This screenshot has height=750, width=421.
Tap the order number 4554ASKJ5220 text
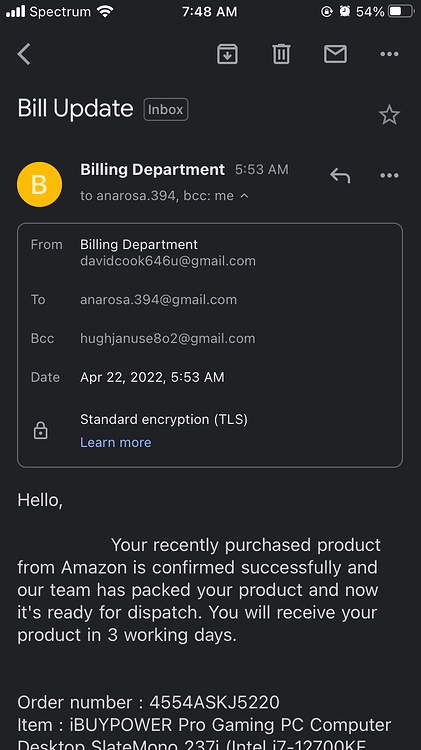[x=214, y=702]
